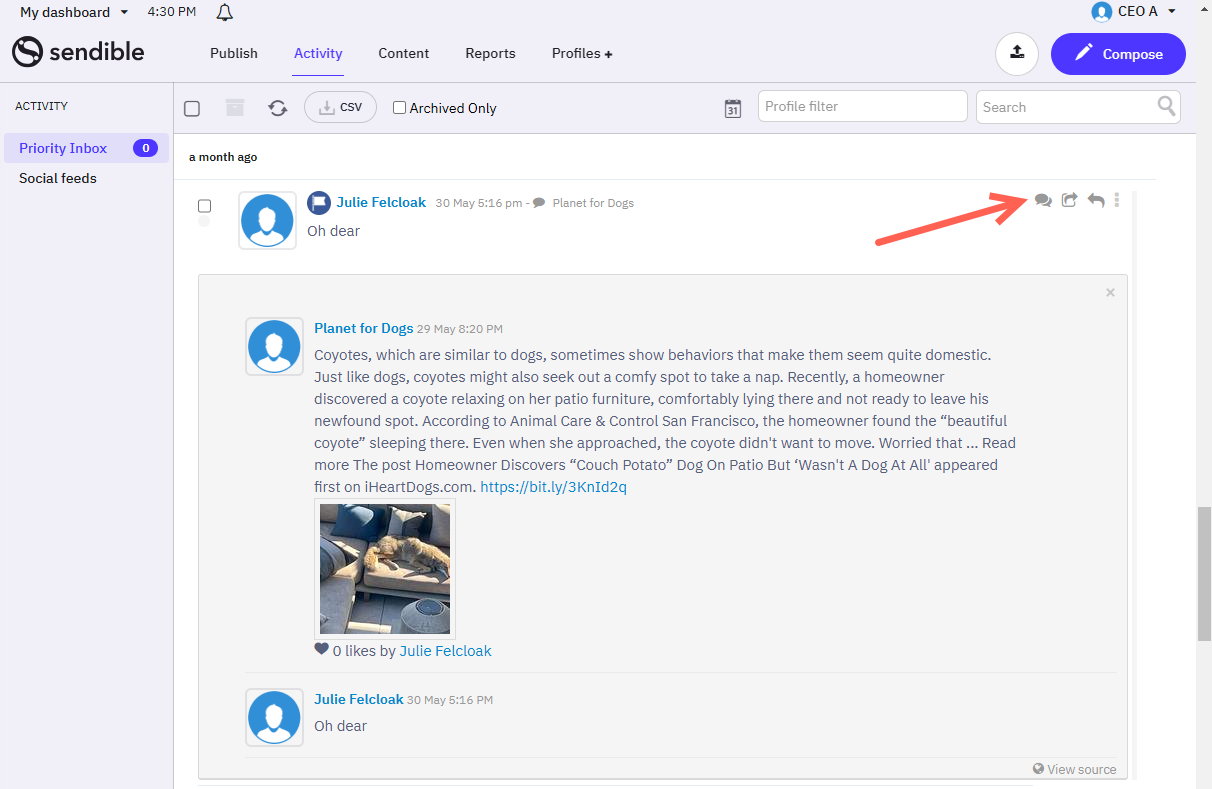Click Julie Felcloak in the likes line
This screenshot has width=1212, height=789.
click(x=445, y=650)
